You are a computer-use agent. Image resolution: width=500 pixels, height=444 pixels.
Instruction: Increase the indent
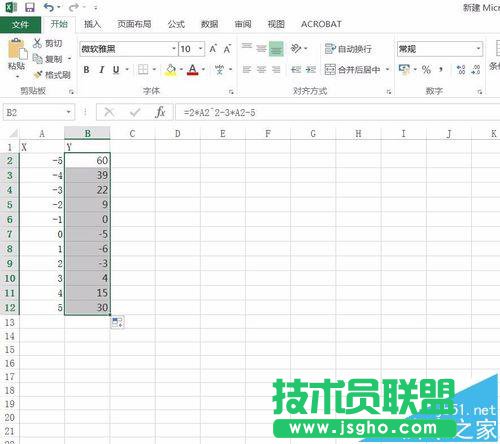click(311, 70)
